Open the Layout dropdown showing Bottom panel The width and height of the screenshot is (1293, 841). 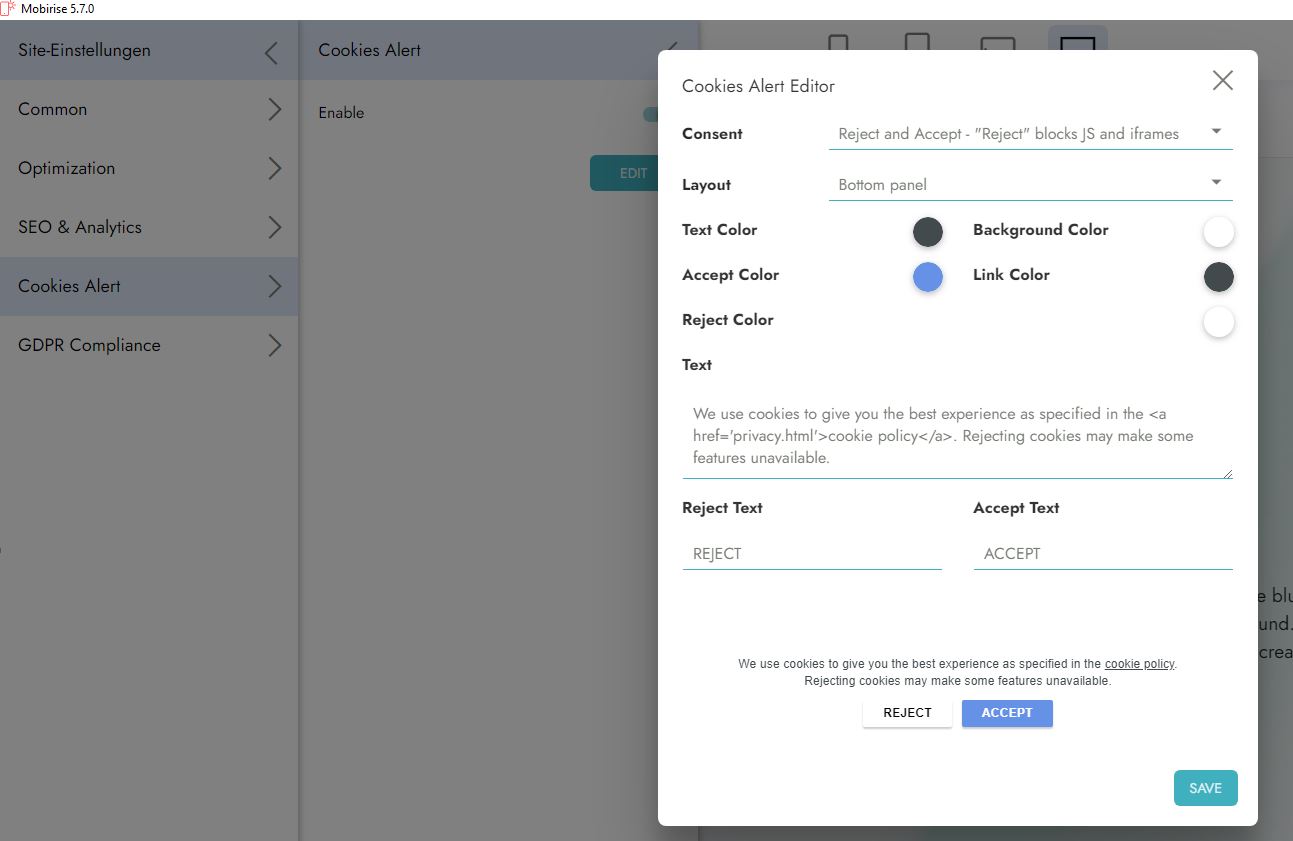1030,185
